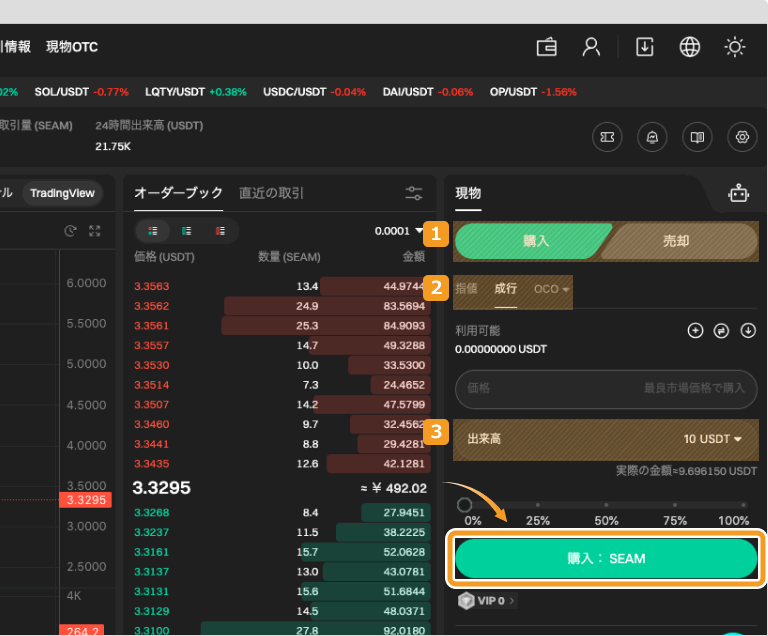Open SOL/USDT ticker pair
The height and width of the screenshot is (636, 768).
(x=81, y=92)
